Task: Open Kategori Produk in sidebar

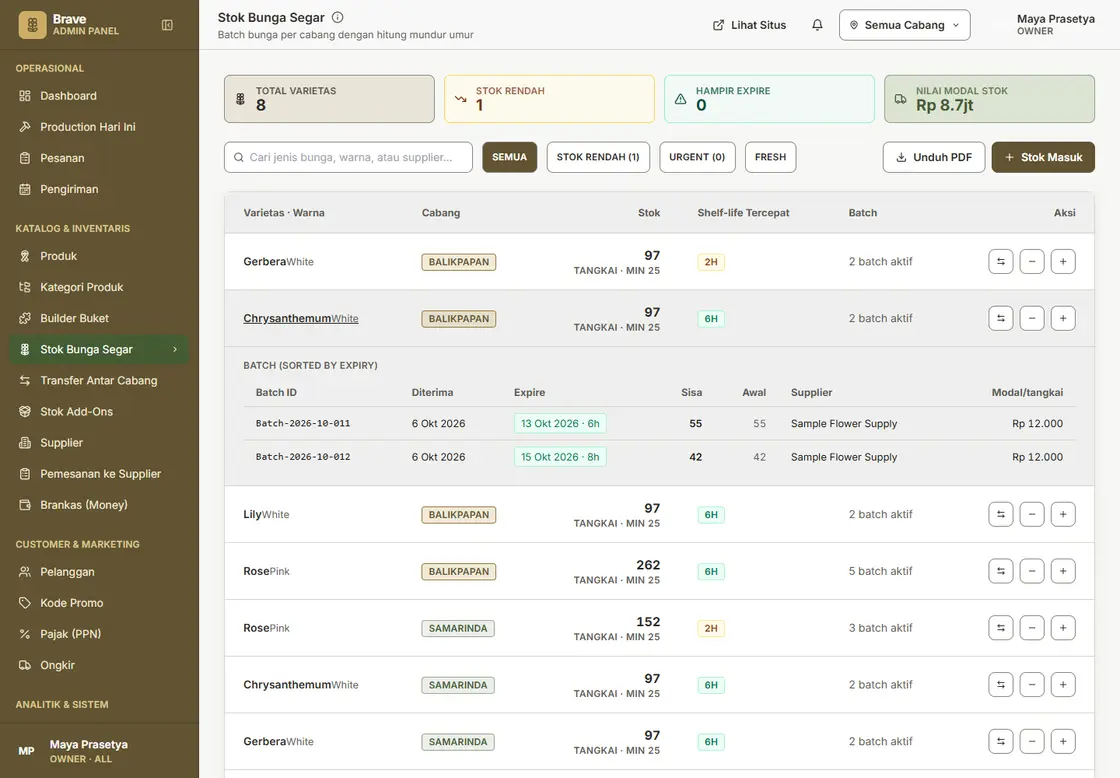Action: click(99, 287)
